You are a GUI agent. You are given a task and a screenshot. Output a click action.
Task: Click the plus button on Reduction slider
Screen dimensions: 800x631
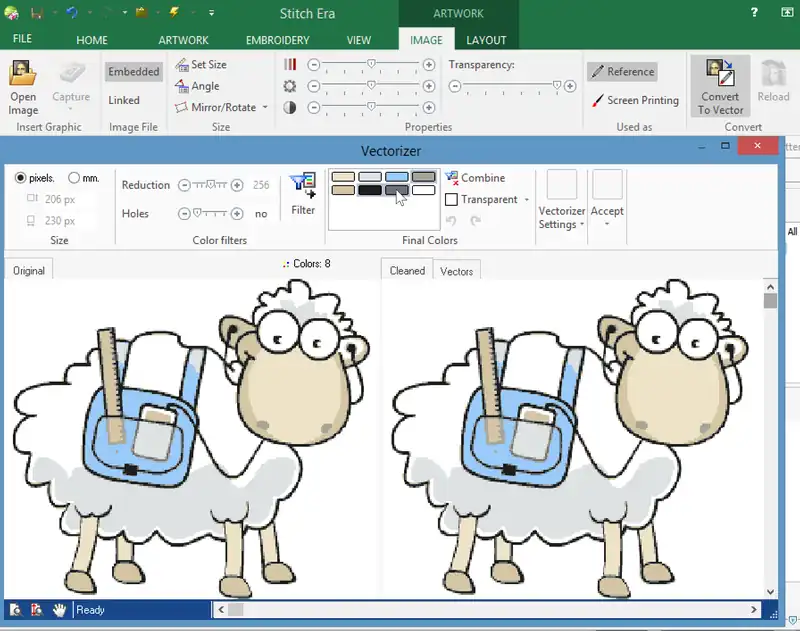pos(237,185)
